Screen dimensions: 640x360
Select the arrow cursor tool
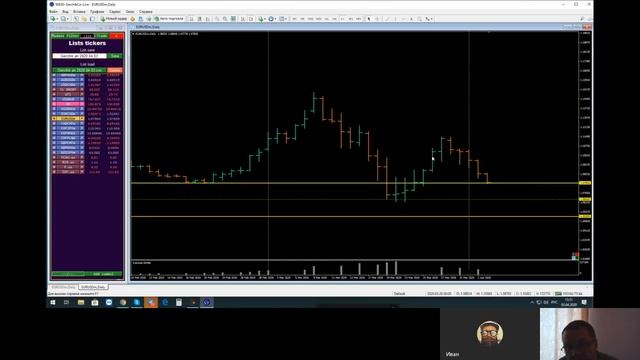click(369, 19)
